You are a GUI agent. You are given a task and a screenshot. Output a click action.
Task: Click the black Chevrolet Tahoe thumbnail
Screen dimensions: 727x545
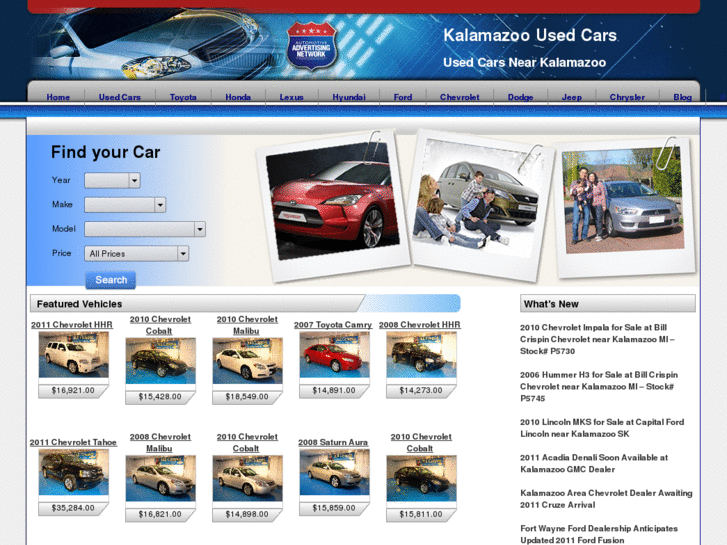click(x=74, y=472)
